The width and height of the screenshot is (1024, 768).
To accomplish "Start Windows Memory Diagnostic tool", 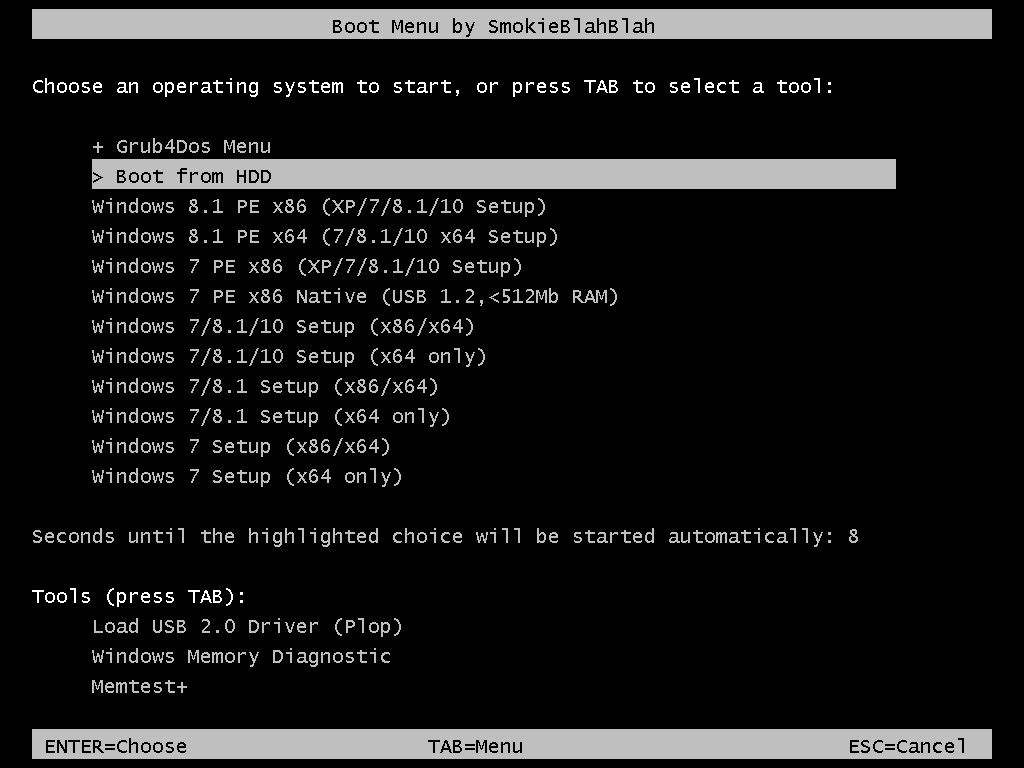I will click(x=241, y=657).
